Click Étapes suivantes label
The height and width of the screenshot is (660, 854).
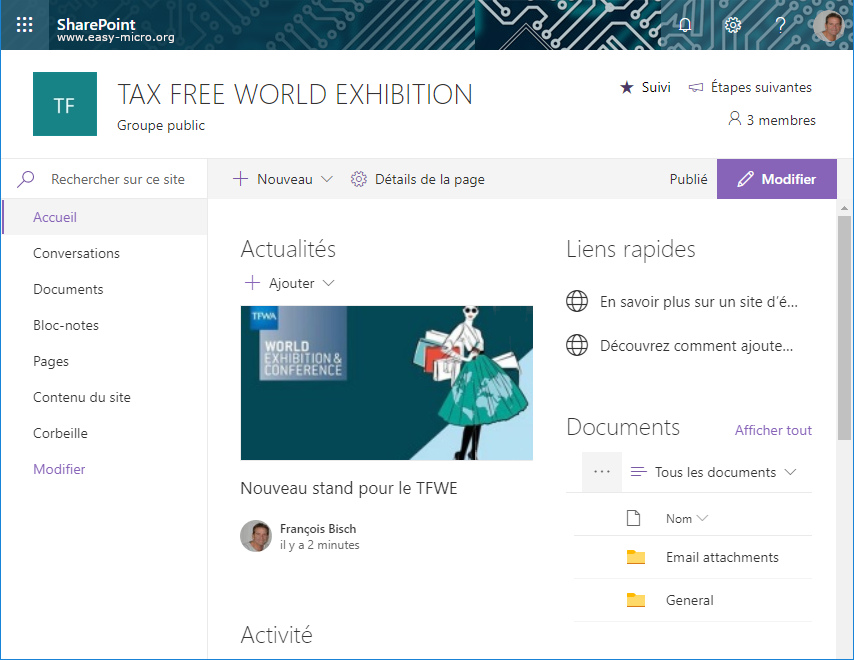click(761, 87)
